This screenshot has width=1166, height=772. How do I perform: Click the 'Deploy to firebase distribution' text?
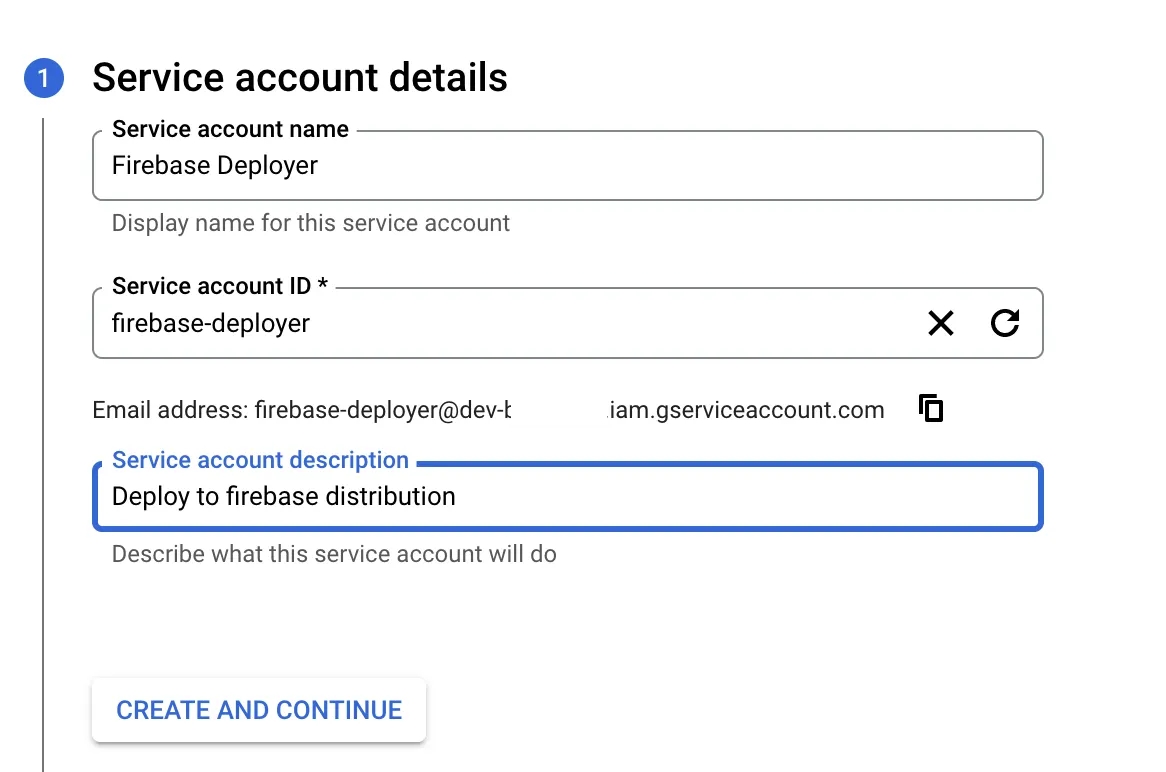point(283,496)
